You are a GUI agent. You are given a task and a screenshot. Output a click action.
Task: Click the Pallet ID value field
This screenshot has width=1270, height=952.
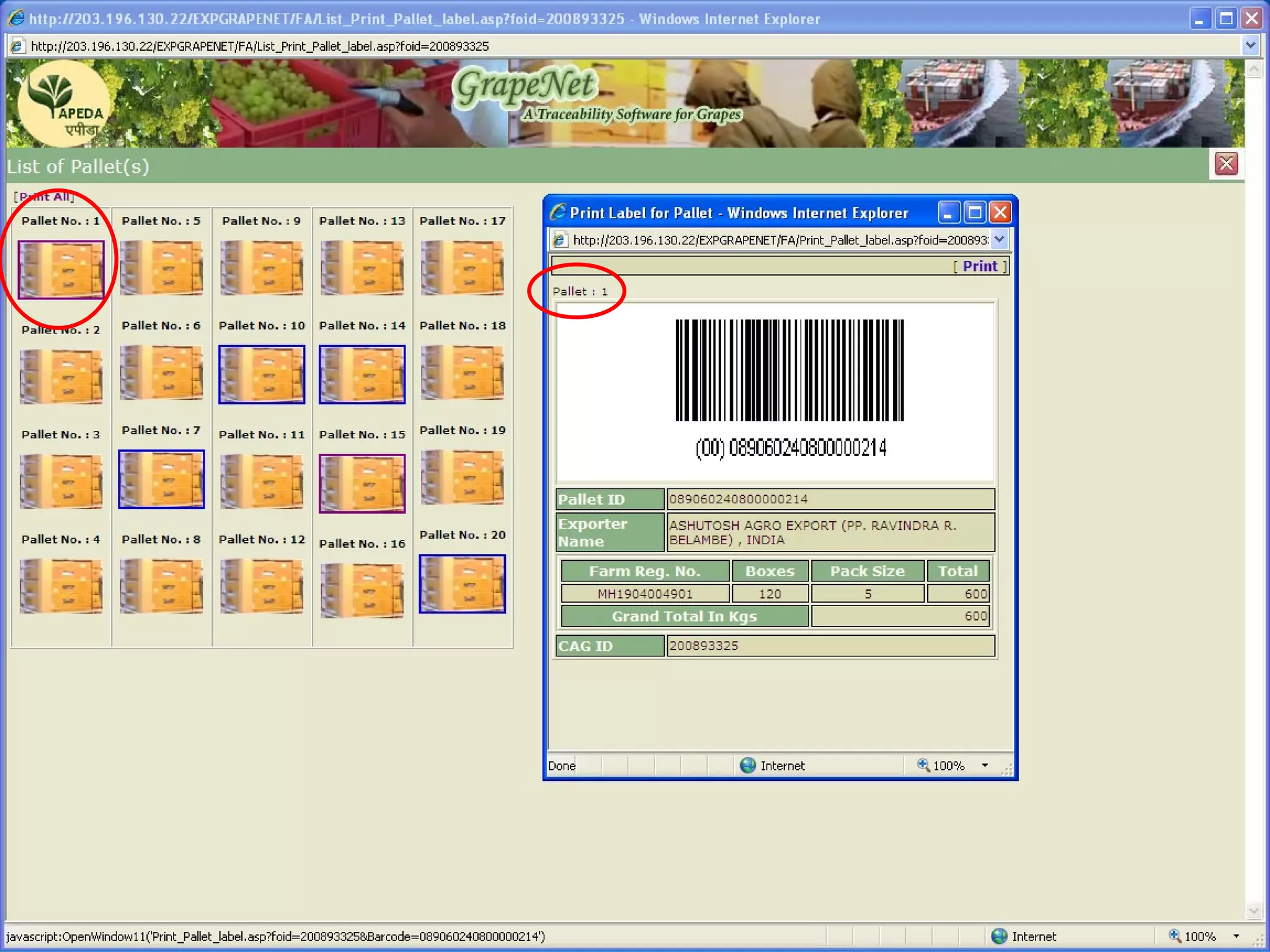click(x=830, y=499)
